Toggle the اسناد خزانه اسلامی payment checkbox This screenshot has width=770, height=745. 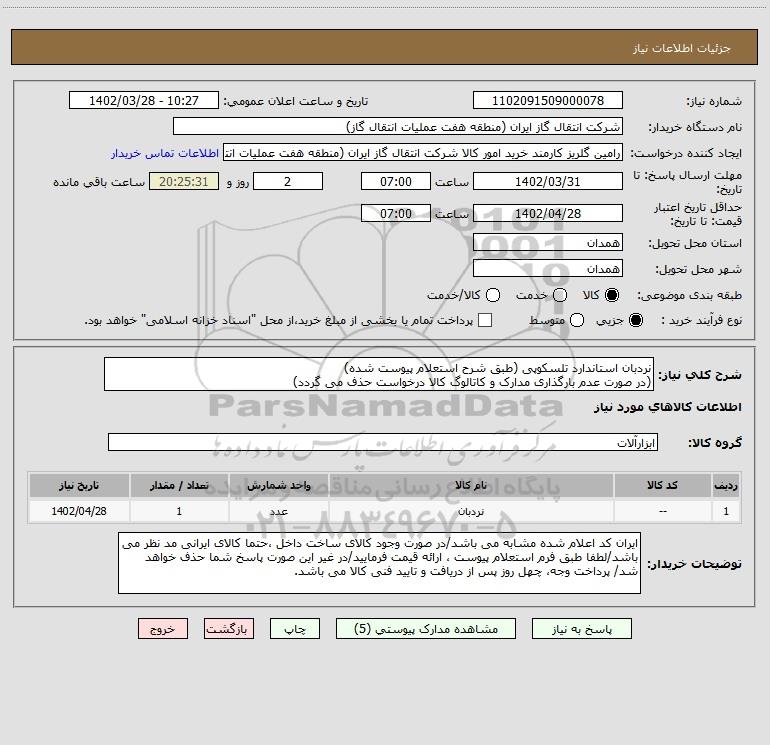(x=485, y=320)
